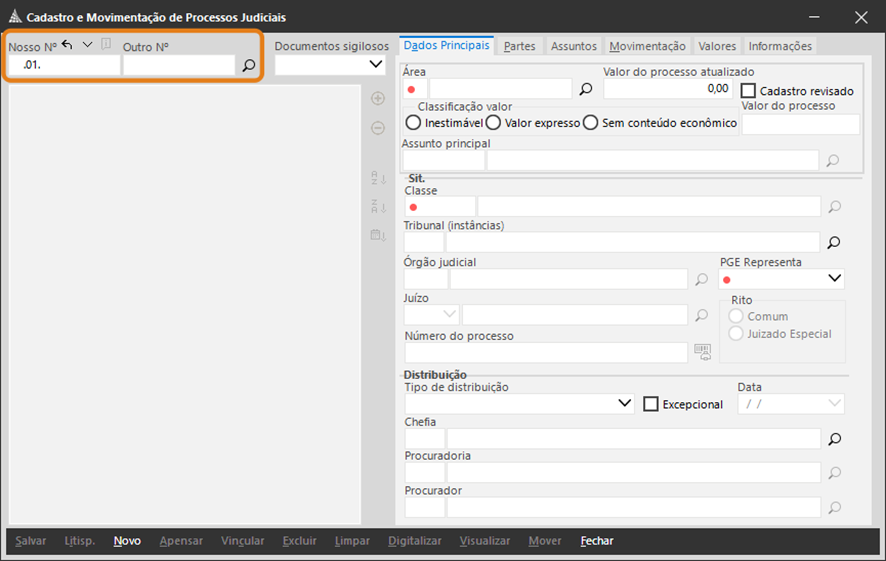Screen dimensions: 886x561
Task: Enable the Excepcional checkbox
Action: point(651,404)
